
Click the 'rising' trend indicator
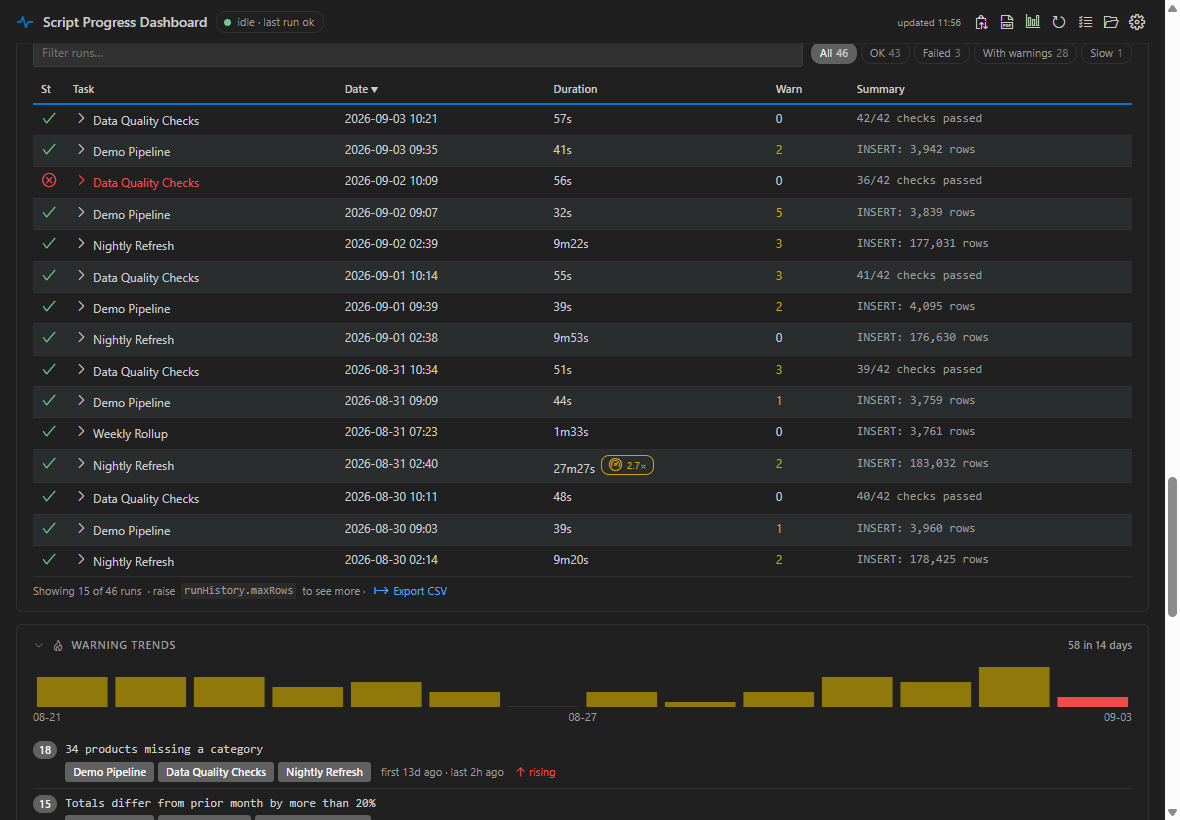coord(536,772)
